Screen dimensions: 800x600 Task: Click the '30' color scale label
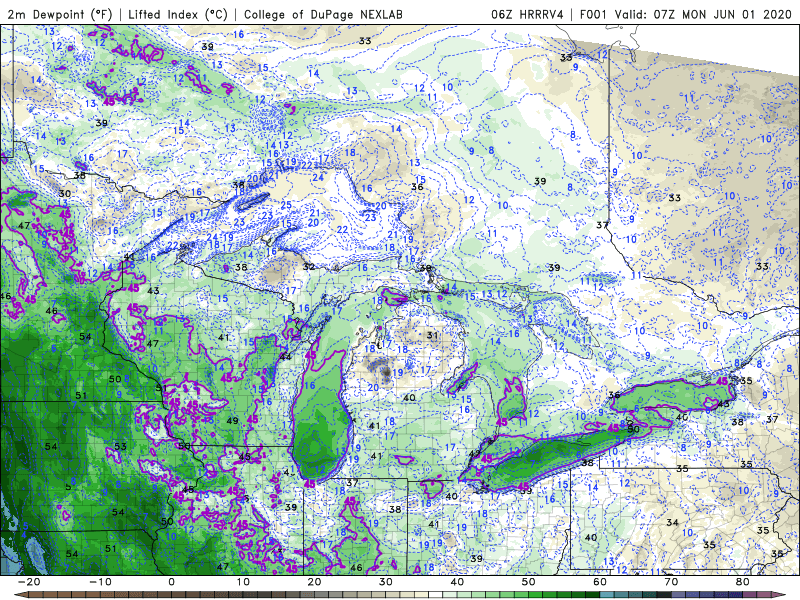(386, 582)
